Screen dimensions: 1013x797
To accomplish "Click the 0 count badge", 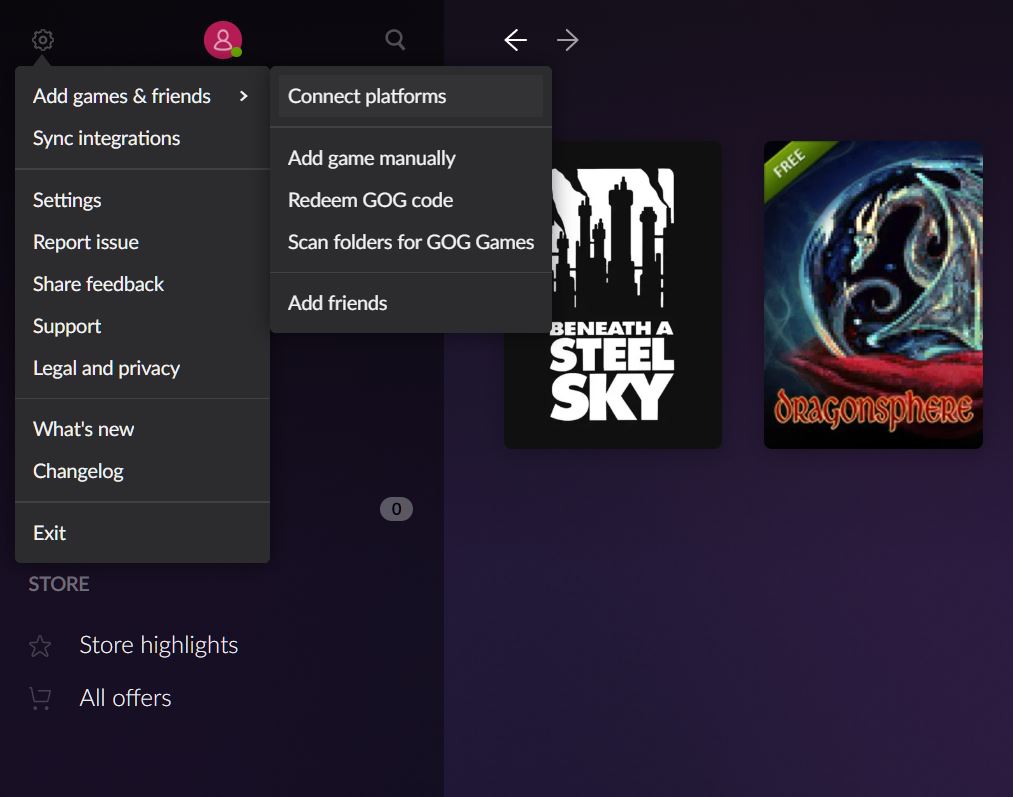I will coord(396,509).
